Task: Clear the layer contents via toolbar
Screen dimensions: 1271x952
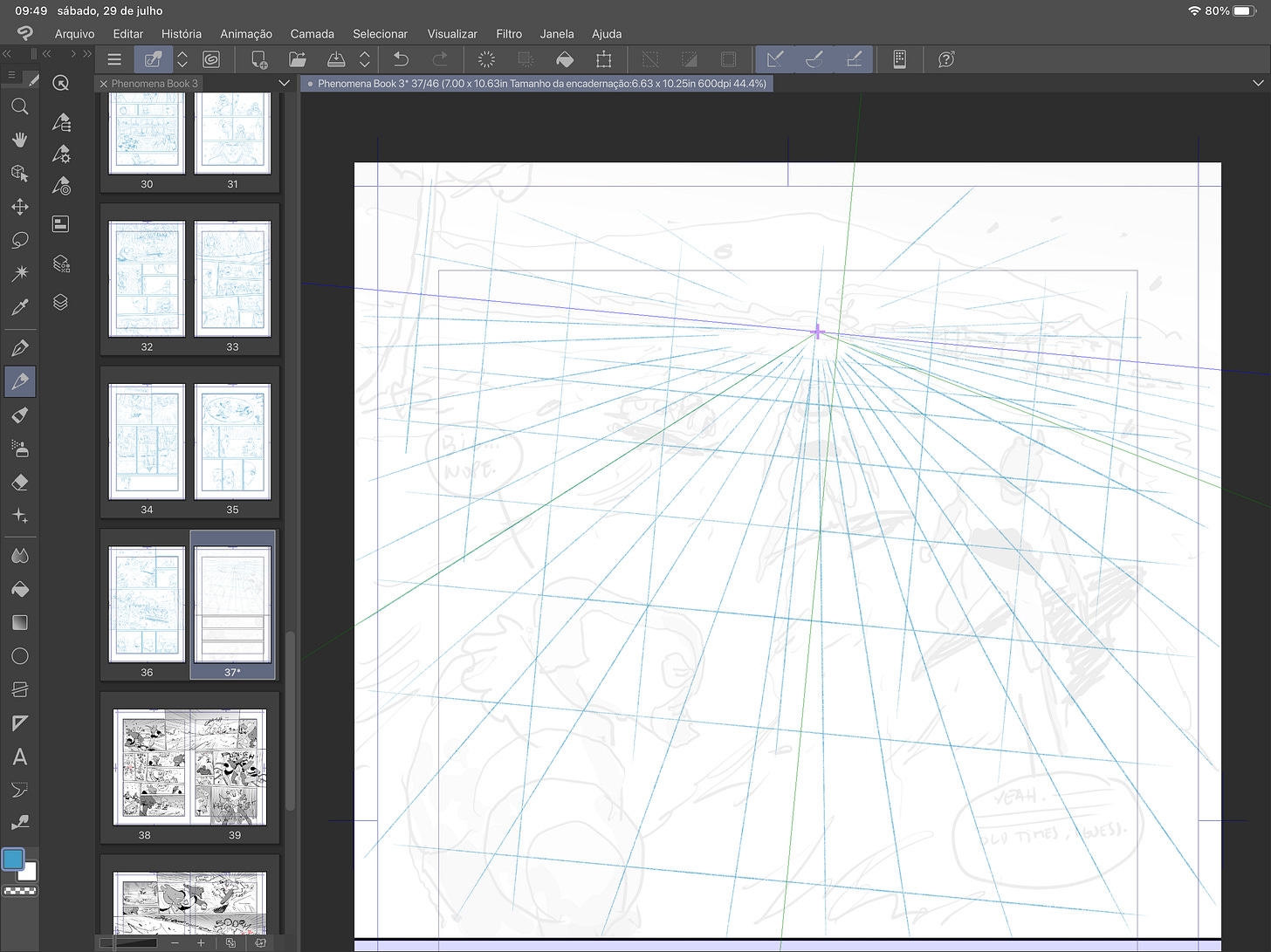Action: [x=486, y=59]
